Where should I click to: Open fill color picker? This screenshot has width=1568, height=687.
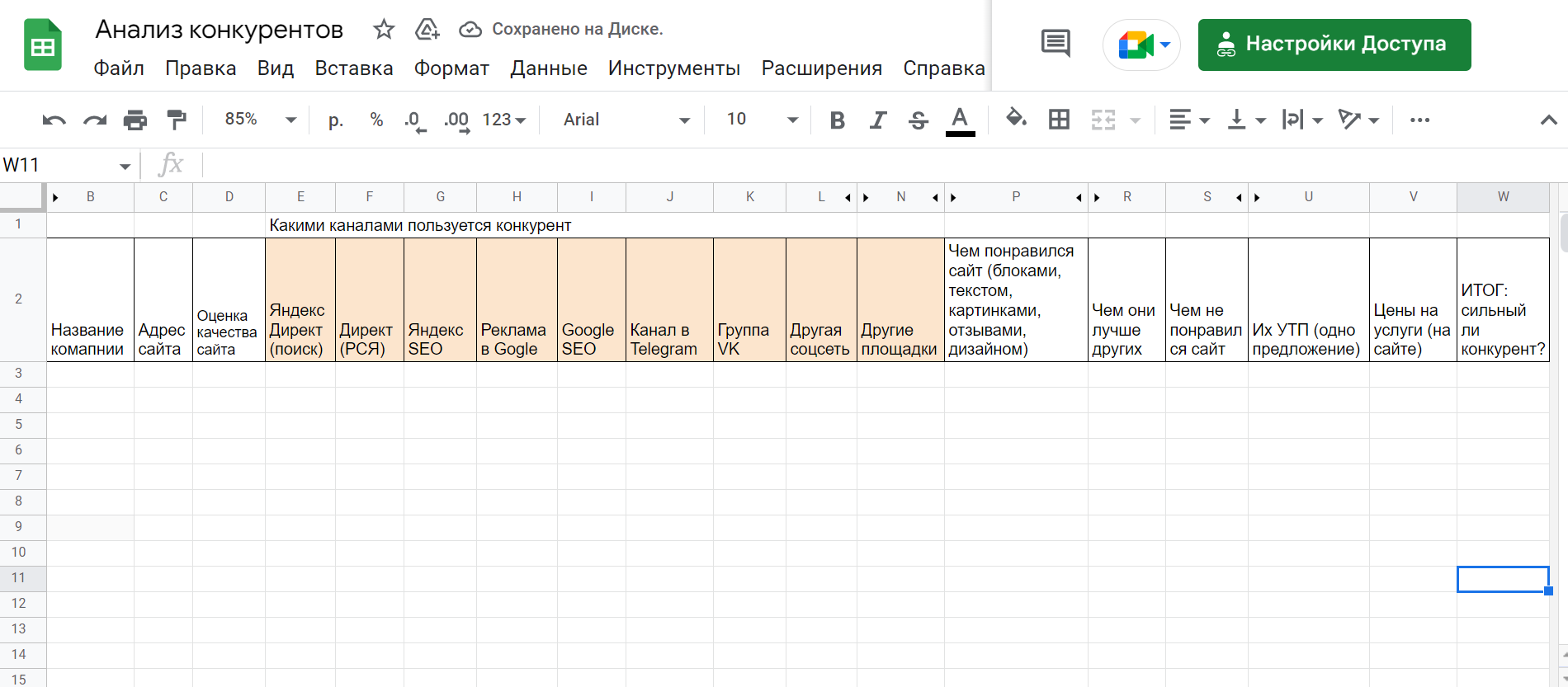[x=1016, y=120]
